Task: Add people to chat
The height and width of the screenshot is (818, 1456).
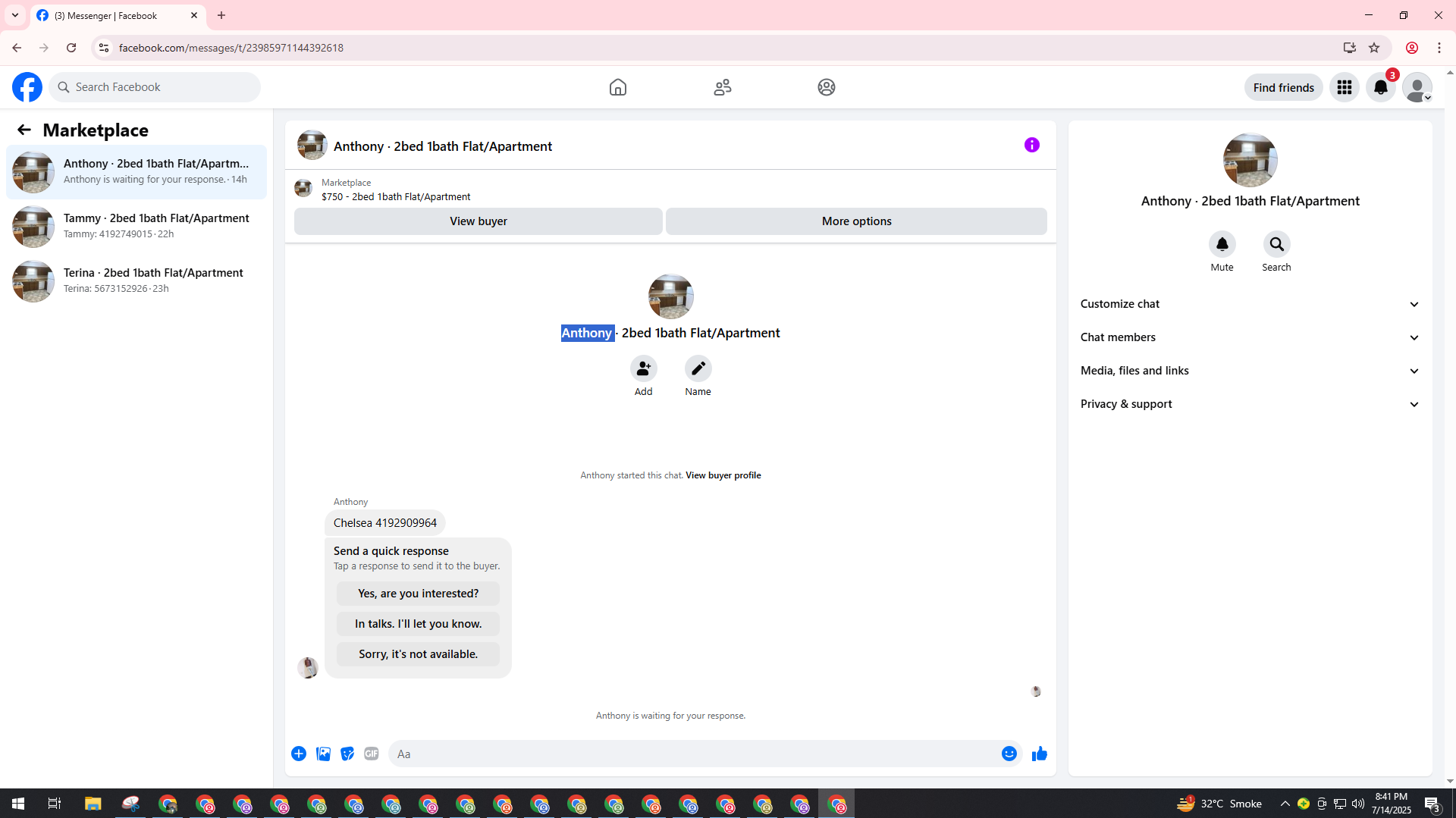Action: (643, 368)
